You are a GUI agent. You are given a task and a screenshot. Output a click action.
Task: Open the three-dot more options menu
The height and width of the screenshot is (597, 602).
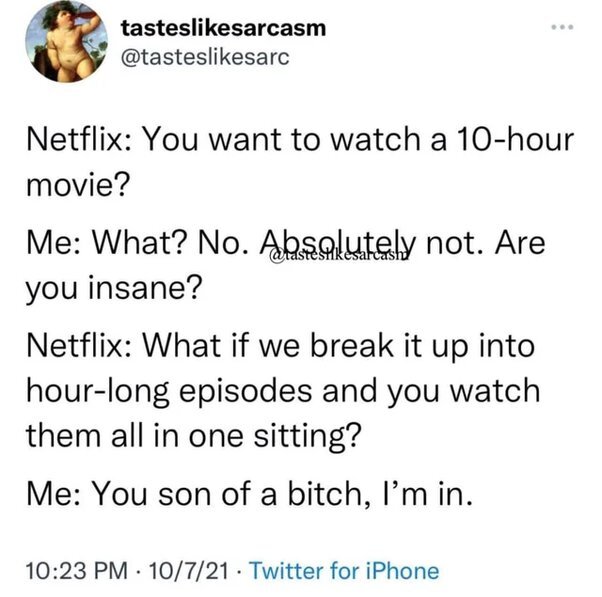(x=562, y=27)
